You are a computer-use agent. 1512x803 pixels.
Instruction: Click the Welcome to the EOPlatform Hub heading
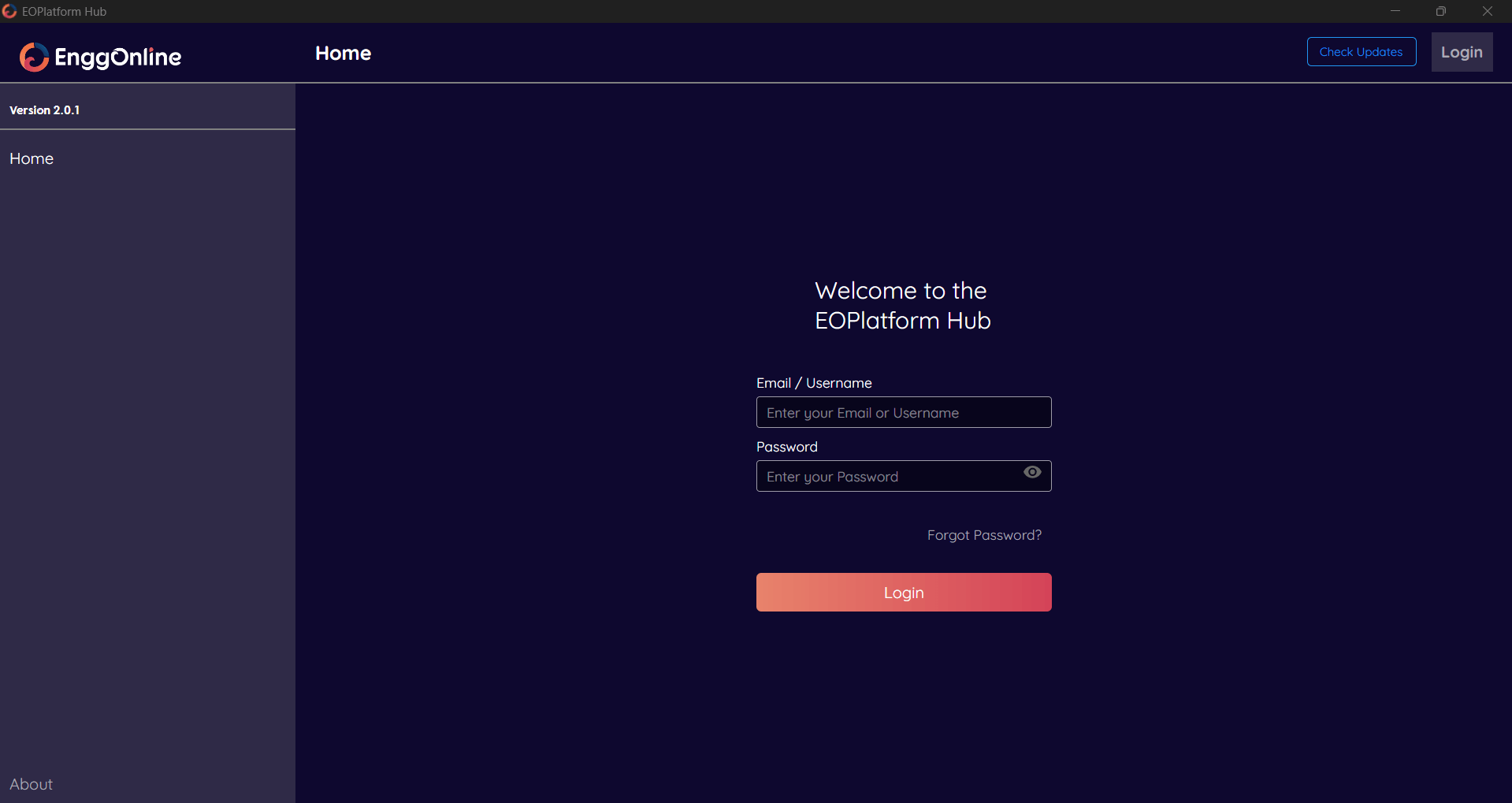(x=902, y=306)
